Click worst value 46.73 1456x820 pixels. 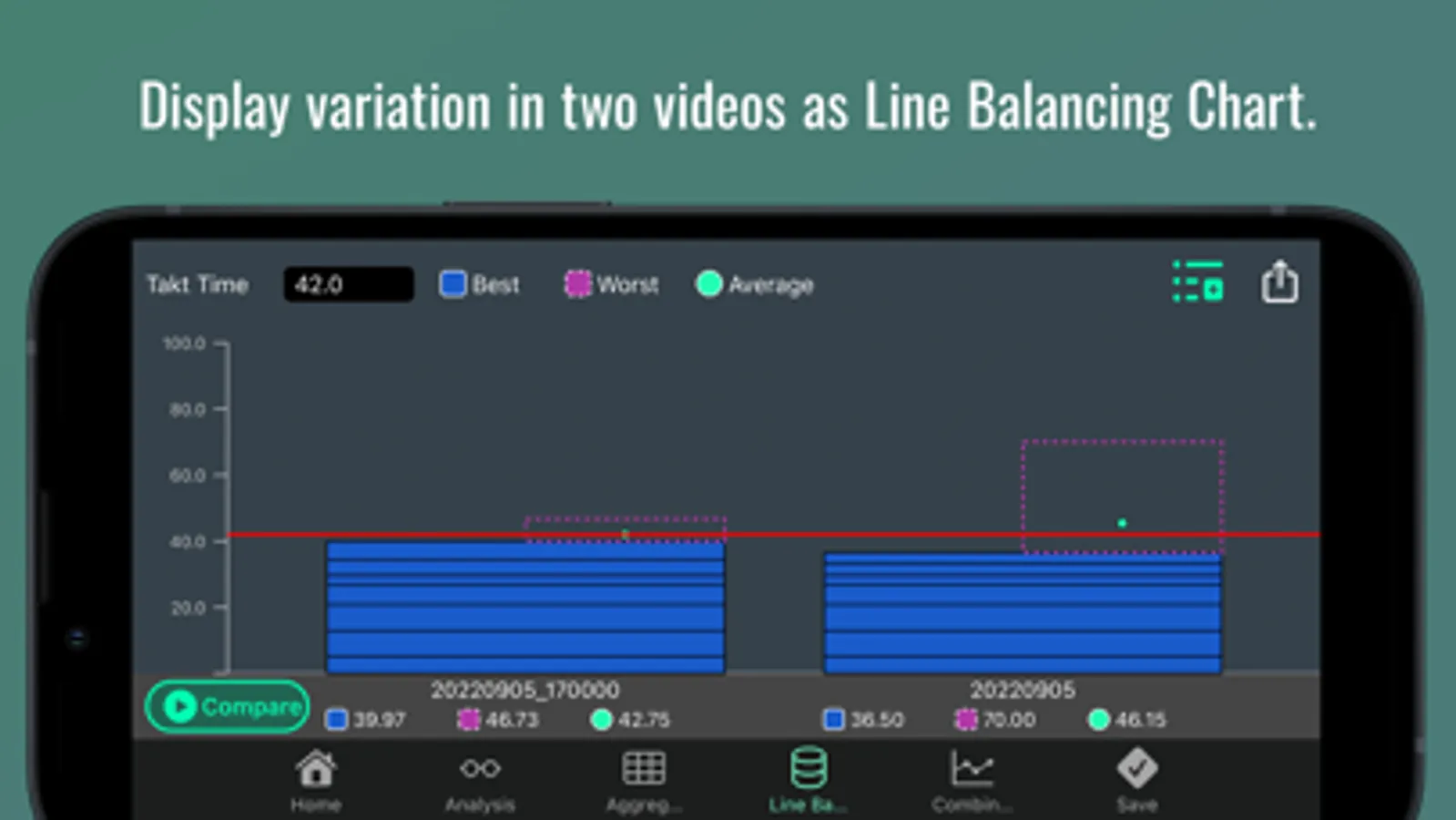coord(512,720)
